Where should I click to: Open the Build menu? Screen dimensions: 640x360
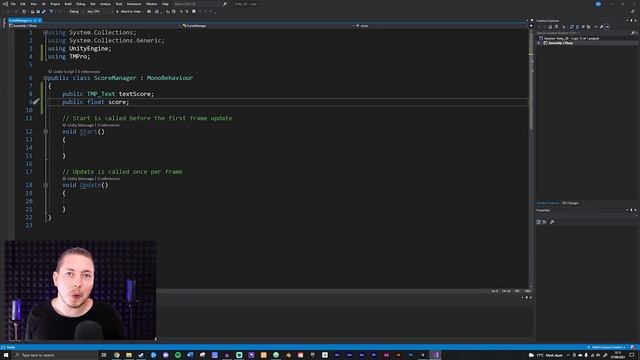pyautogui.click(x=68, y=4)
